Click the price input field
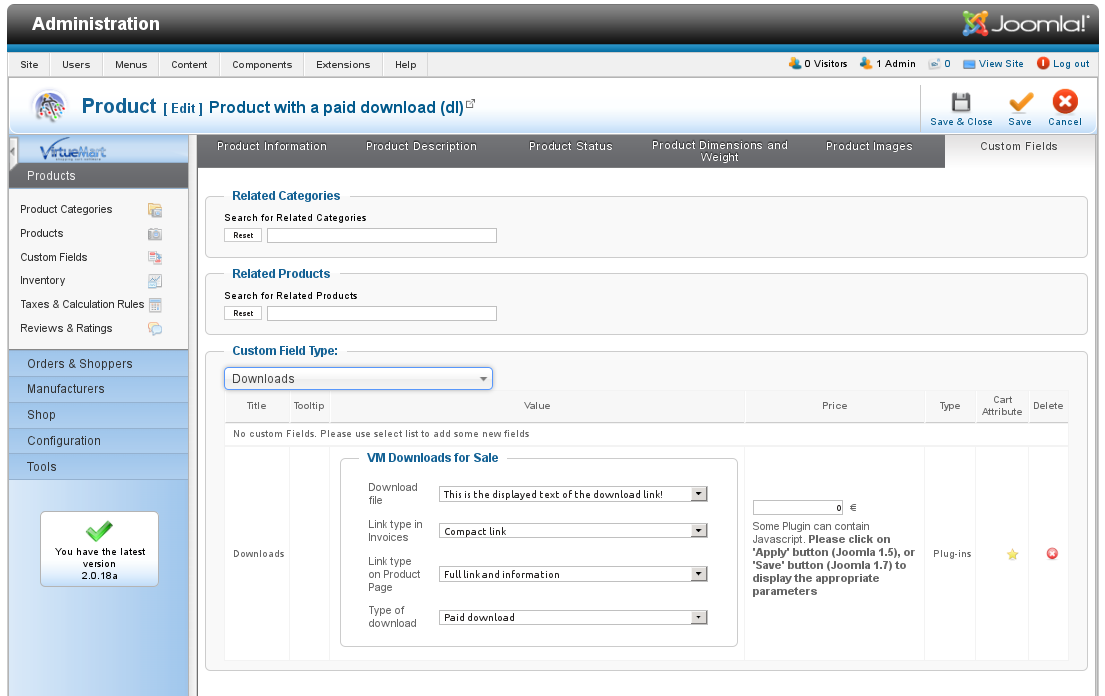 click(798, 508)
